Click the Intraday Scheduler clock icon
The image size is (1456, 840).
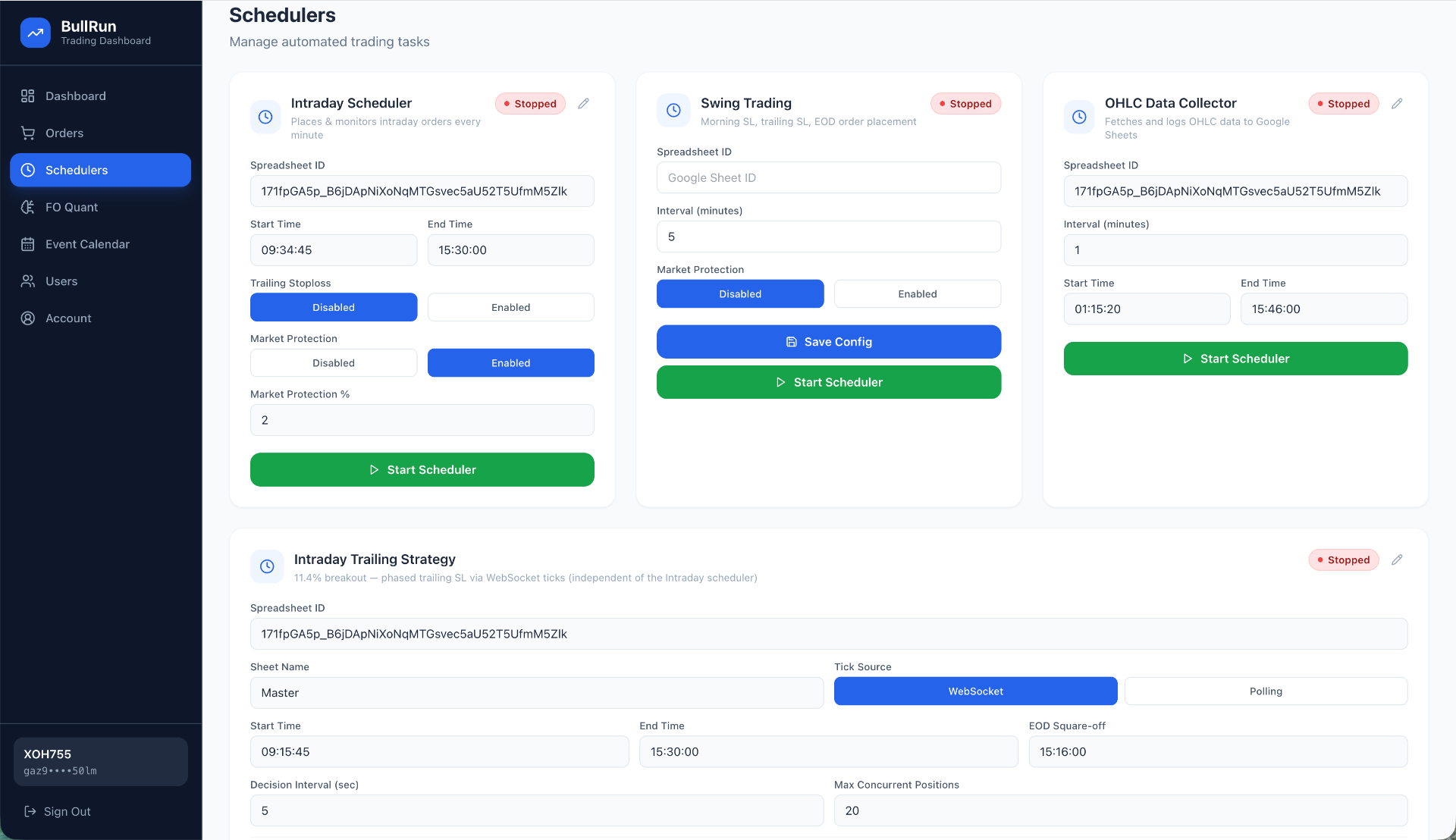(265, 117)
